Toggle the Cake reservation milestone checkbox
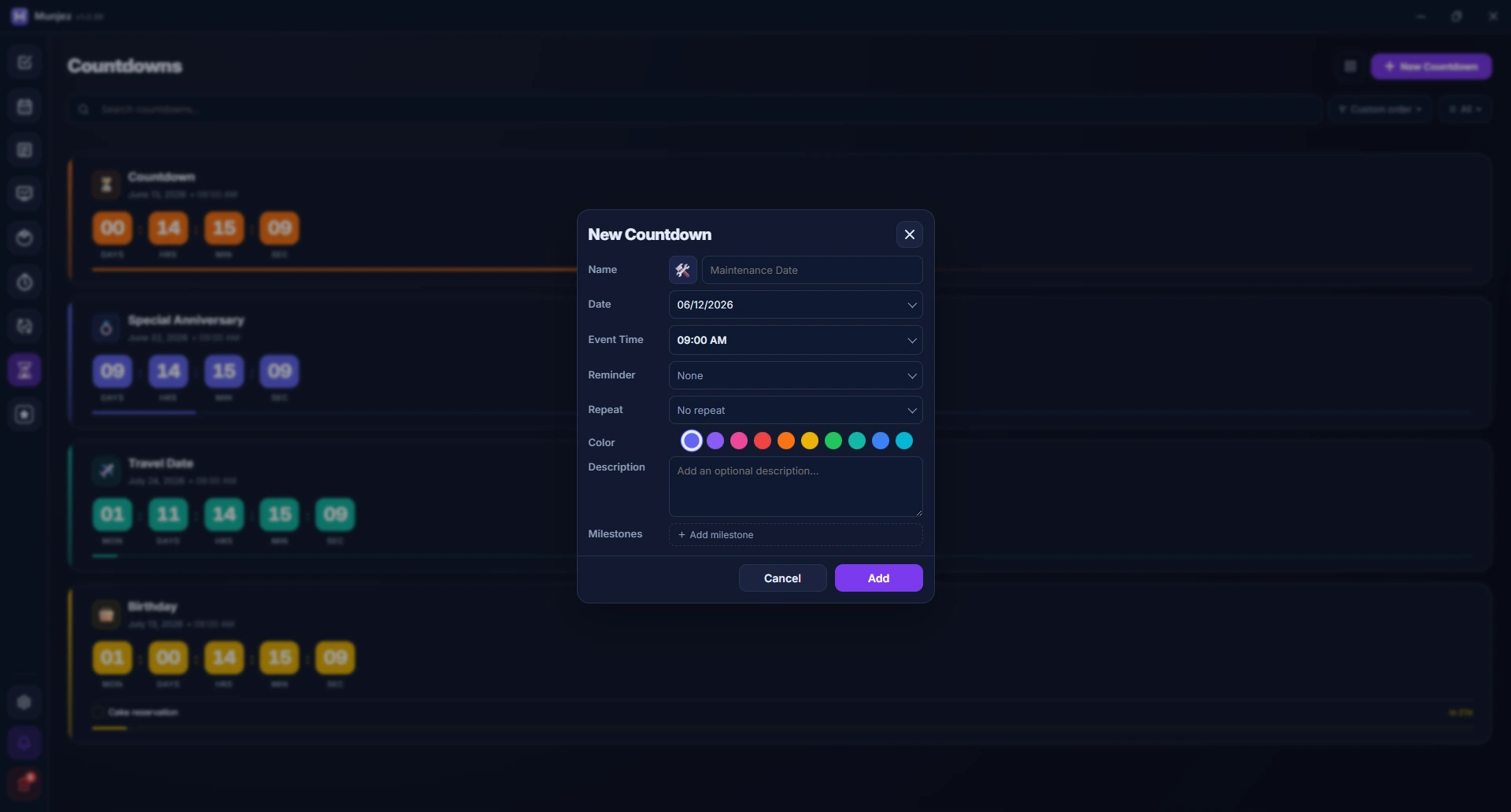This screenshot has height=812, width=1511. pos(98,712)
